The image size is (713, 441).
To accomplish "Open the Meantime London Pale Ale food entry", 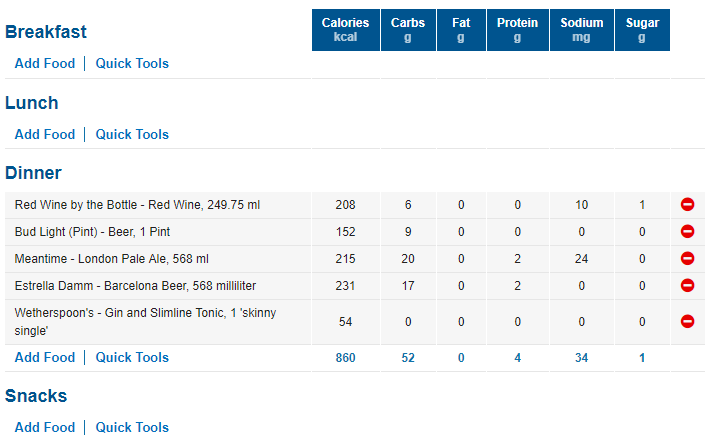I will [111, 259].
